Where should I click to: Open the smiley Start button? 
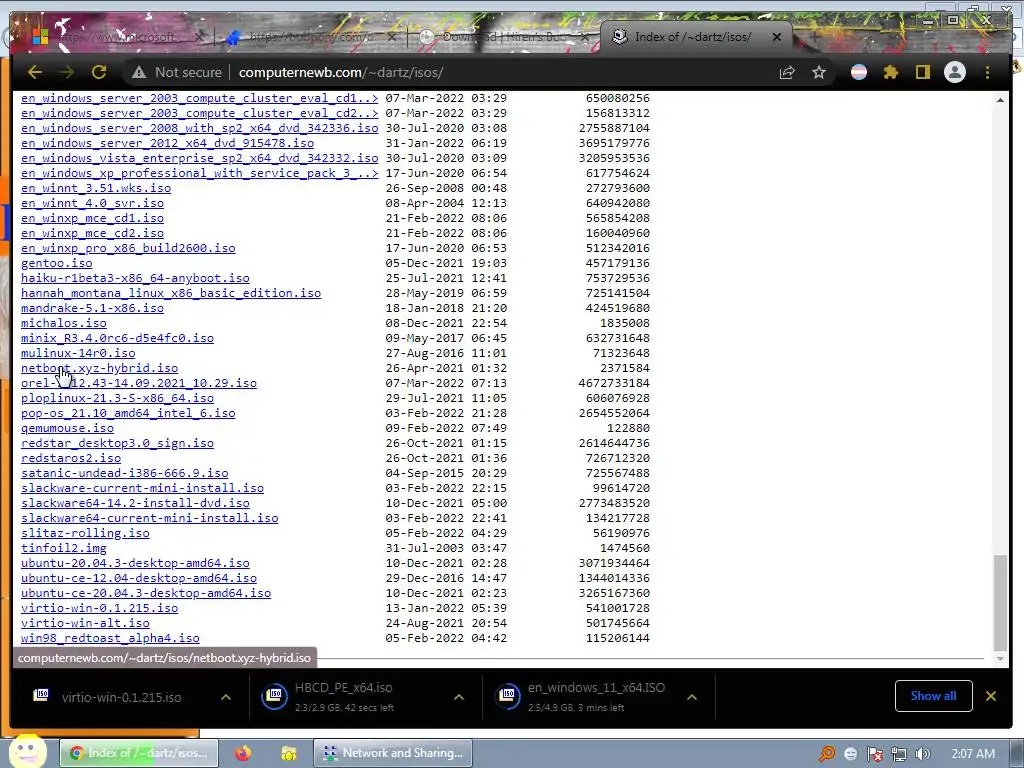(x=27, y=751)
